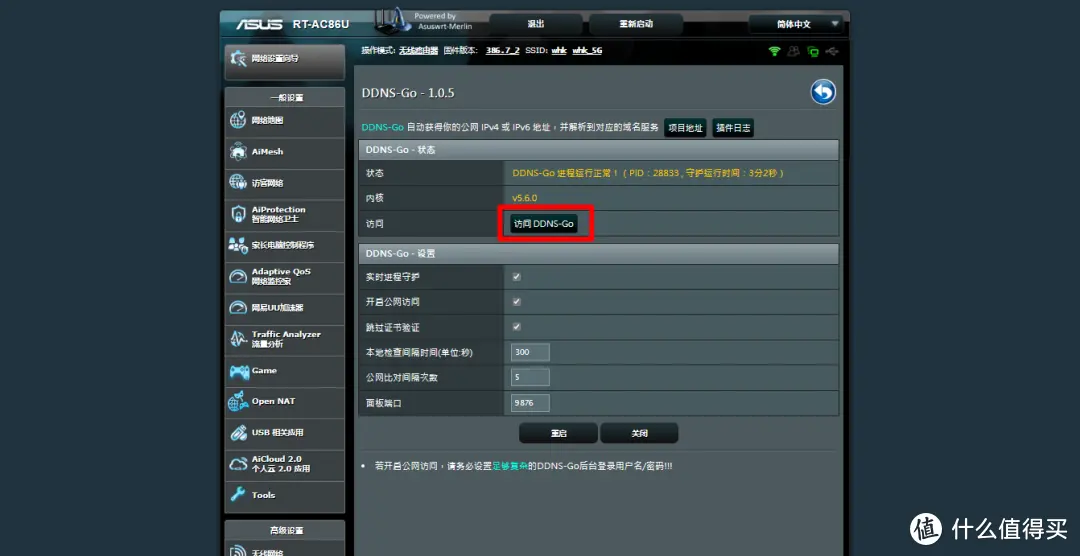The height and width of the screenshot is (556, 1080).
Task: Click the 重新启动 reboot tab
Action: point(636,24)
